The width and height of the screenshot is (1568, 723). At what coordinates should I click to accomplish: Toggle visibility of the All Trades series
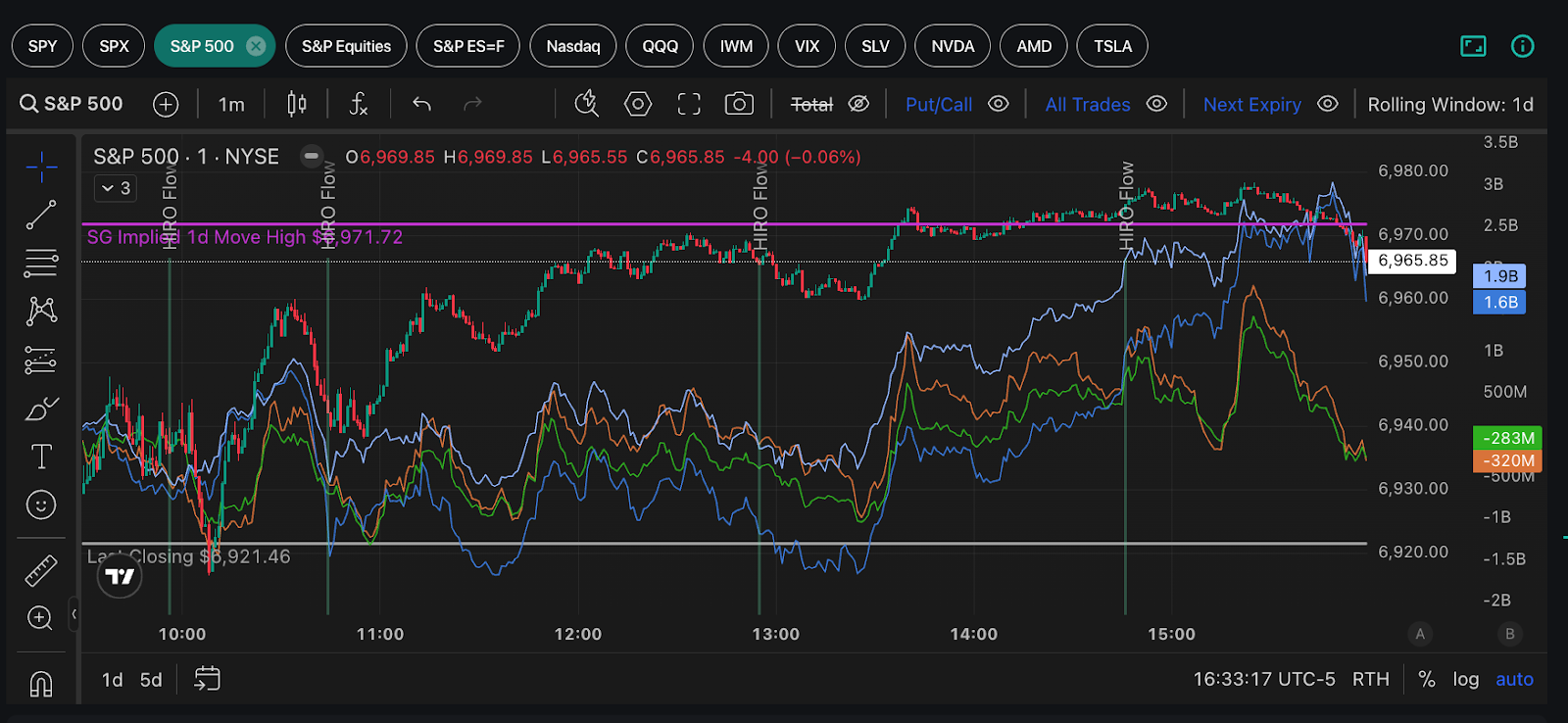pos(1156,104)
